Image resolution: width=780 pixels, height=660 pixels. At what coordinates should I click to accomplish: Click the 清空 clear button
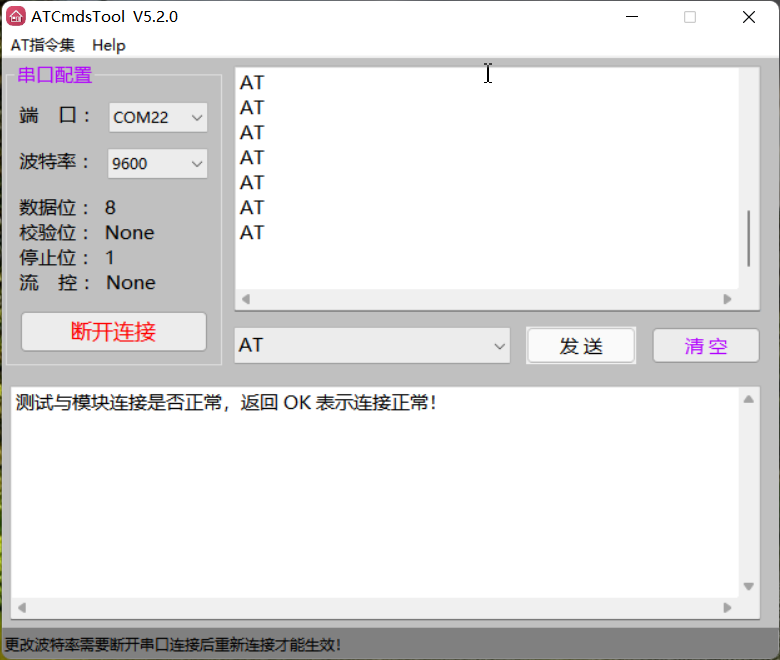[x=706, y=346]
